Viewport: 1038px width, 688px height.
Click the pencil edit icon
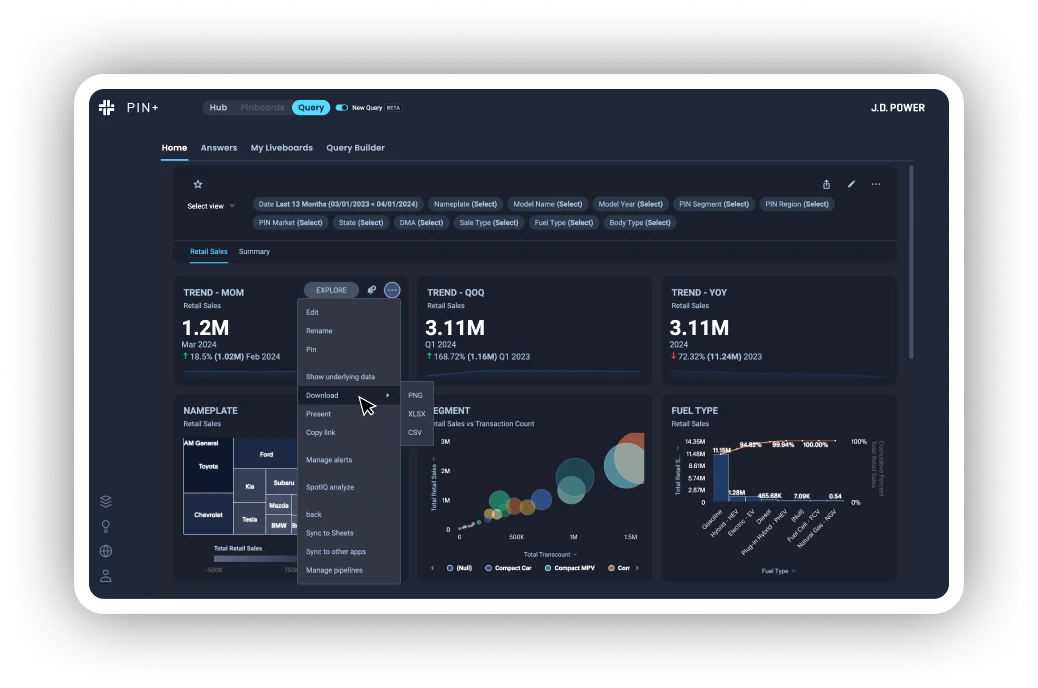851,184
